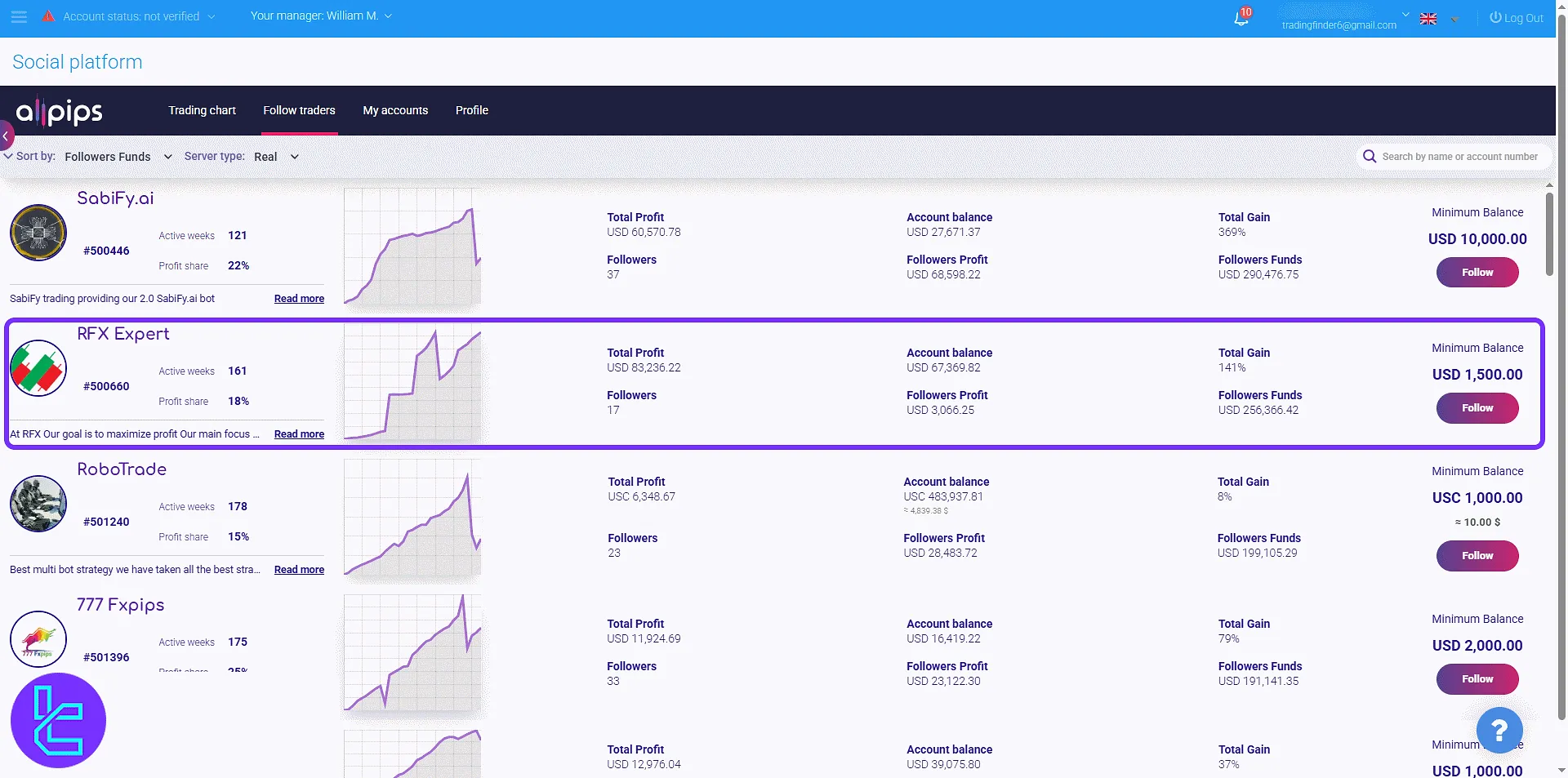This screenshot has width=1568, height=778.
Task: Open Read more for RFX Expert
Action: (x=299, y=434)
